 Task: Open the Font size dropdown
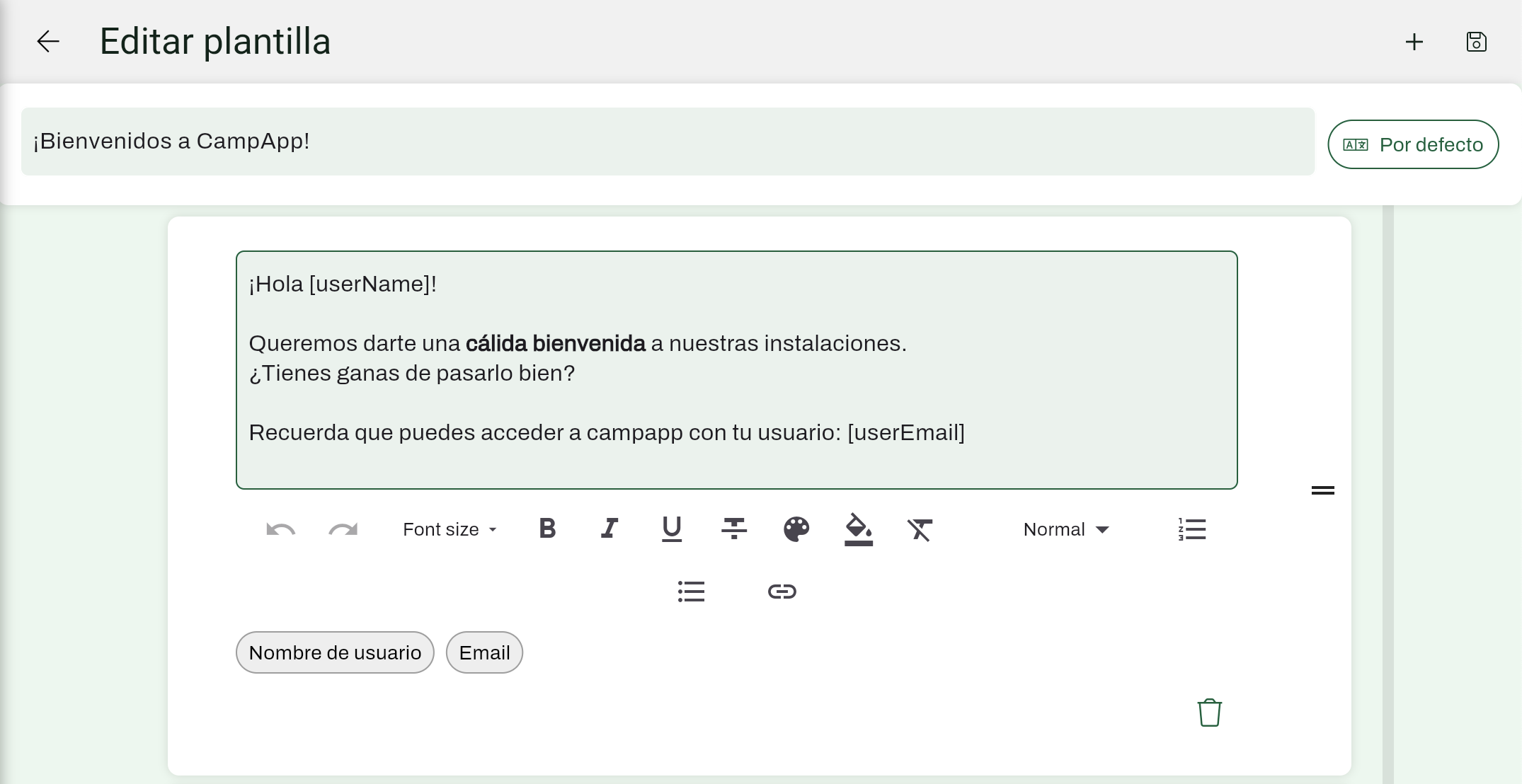click(450, 529)
